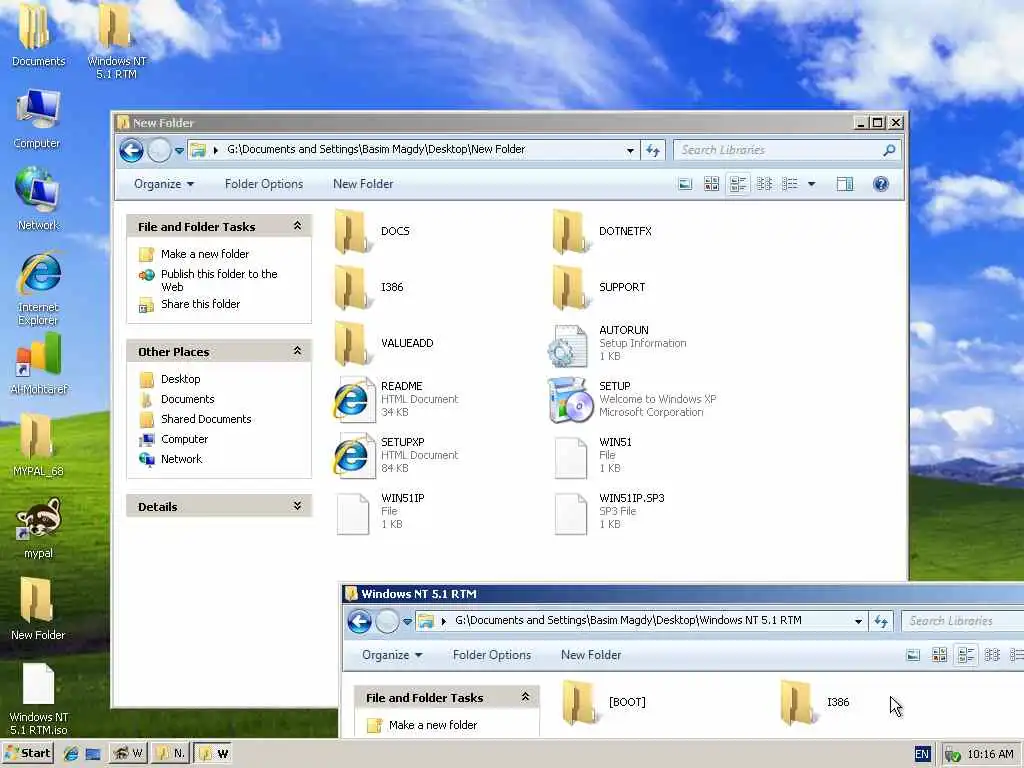Select the WIN51IP file
Viewport: 1024px width, 768px height.
click(x=380, y=511)
